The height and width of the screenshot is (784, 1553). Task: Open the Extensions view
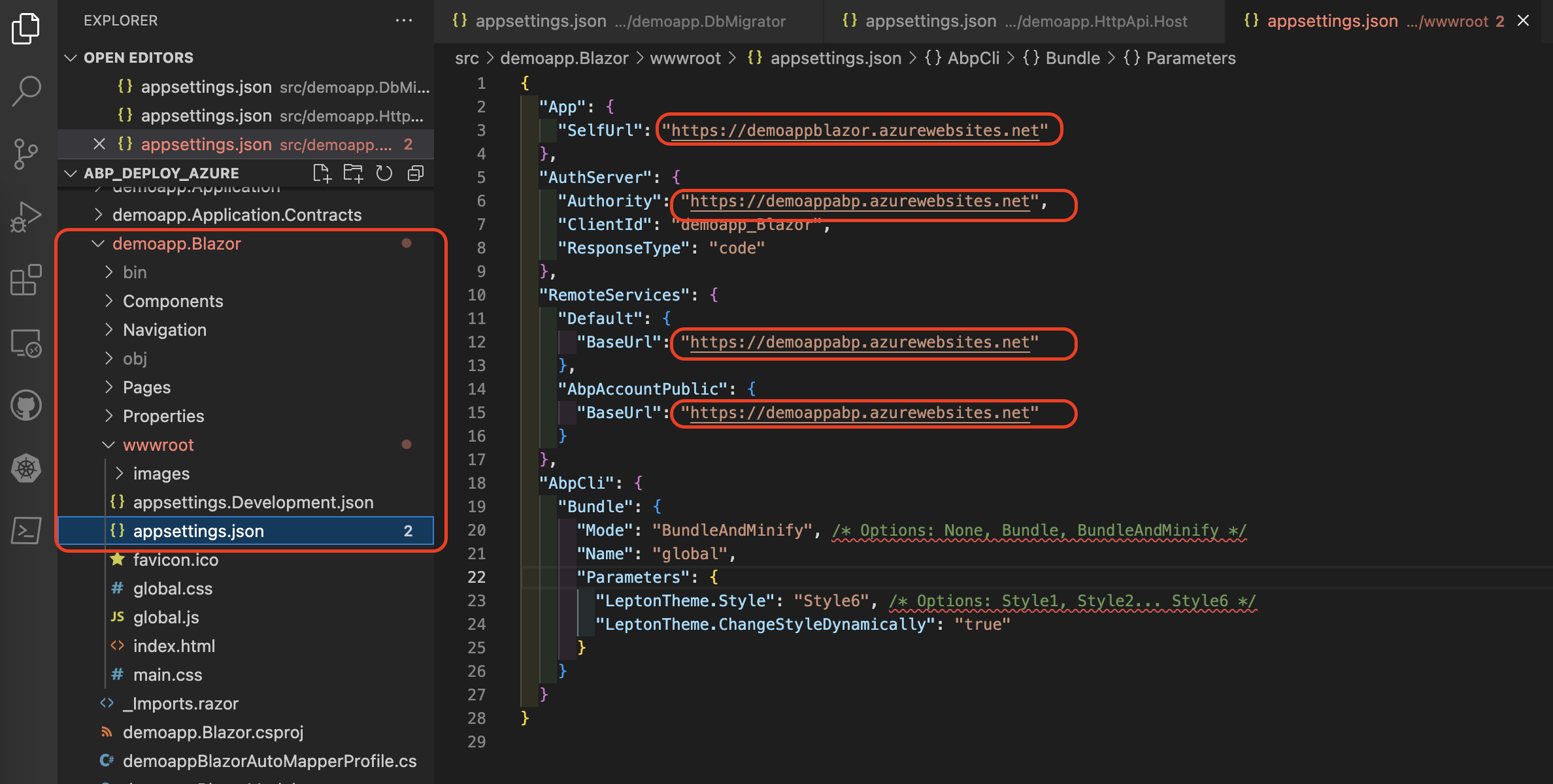pyautogui.click(x=26, y=280)
